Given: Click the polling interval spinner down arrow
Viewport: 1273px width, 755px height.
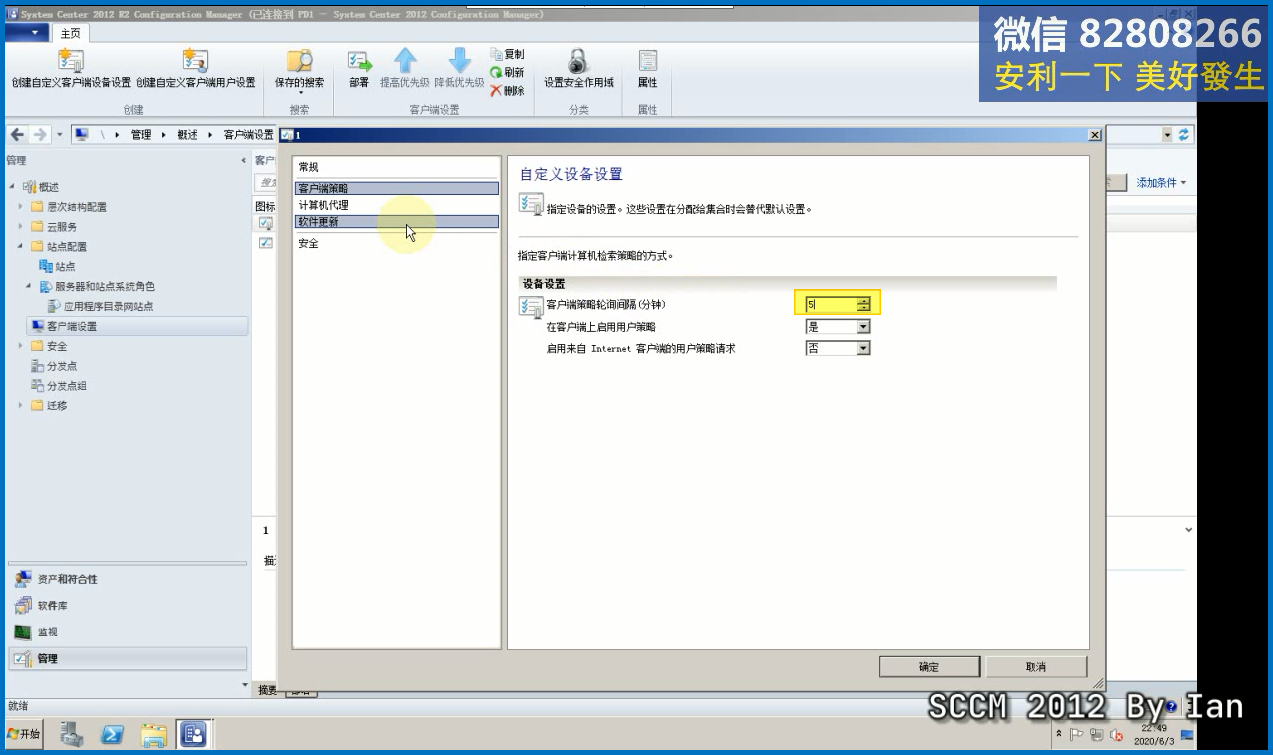Looking at the screenshot, I should coord(864,308).
